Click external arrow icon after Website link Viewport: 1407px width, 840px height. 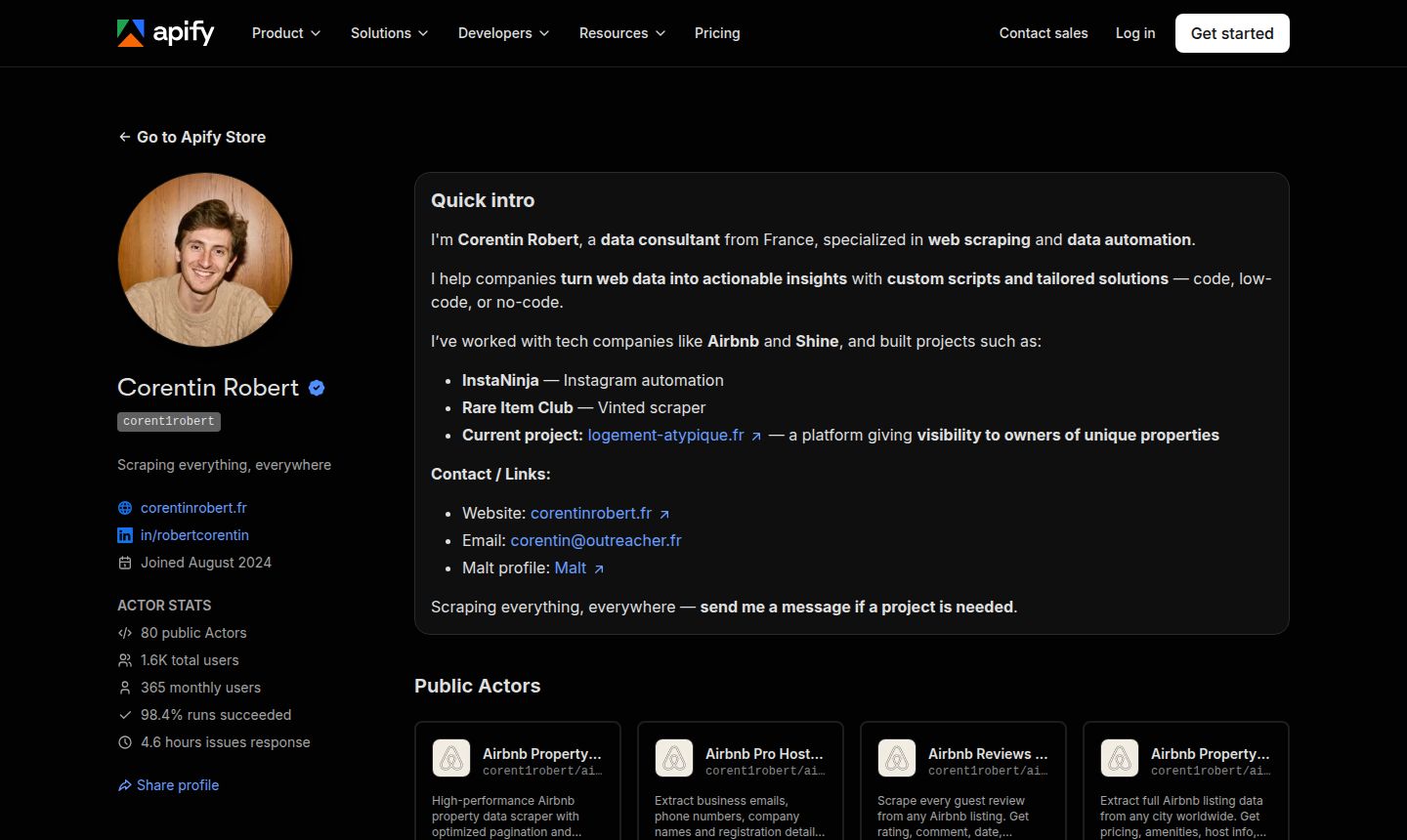(x=664, y=515)
